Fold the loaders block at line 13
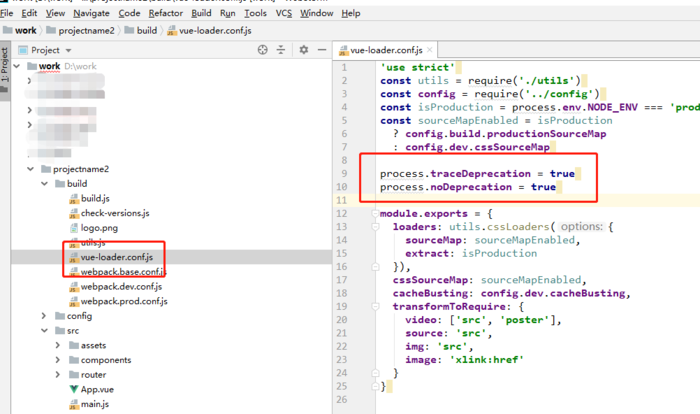Screen dimensions: 700x414 tap(375, 227)
